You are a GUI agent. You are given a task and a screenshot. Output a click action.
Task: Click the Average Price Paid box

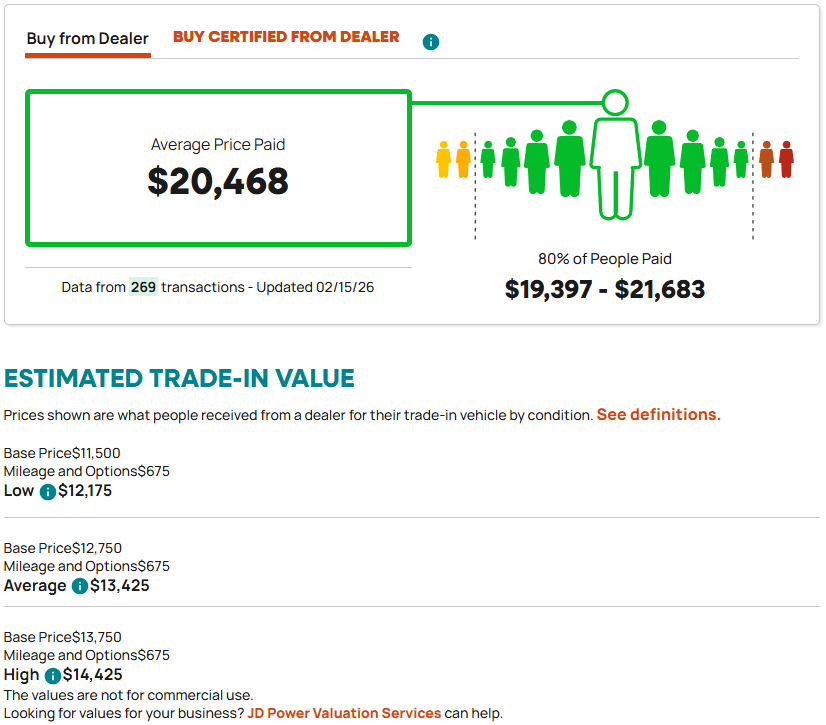point(218,168)
